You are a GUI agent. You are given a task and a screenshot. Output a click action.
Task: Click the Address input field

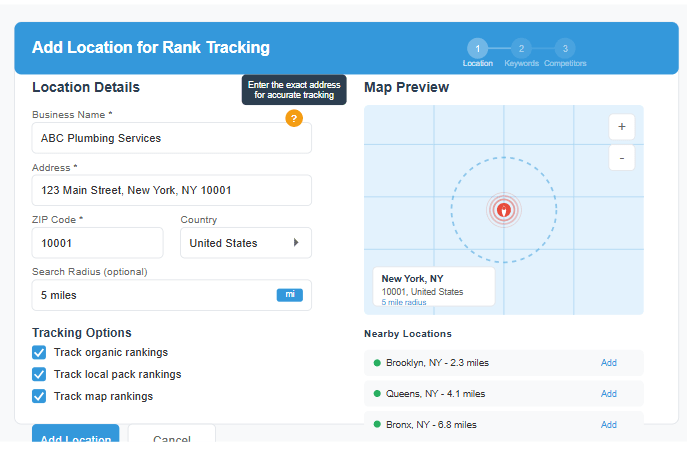click(x=171, y=190)
